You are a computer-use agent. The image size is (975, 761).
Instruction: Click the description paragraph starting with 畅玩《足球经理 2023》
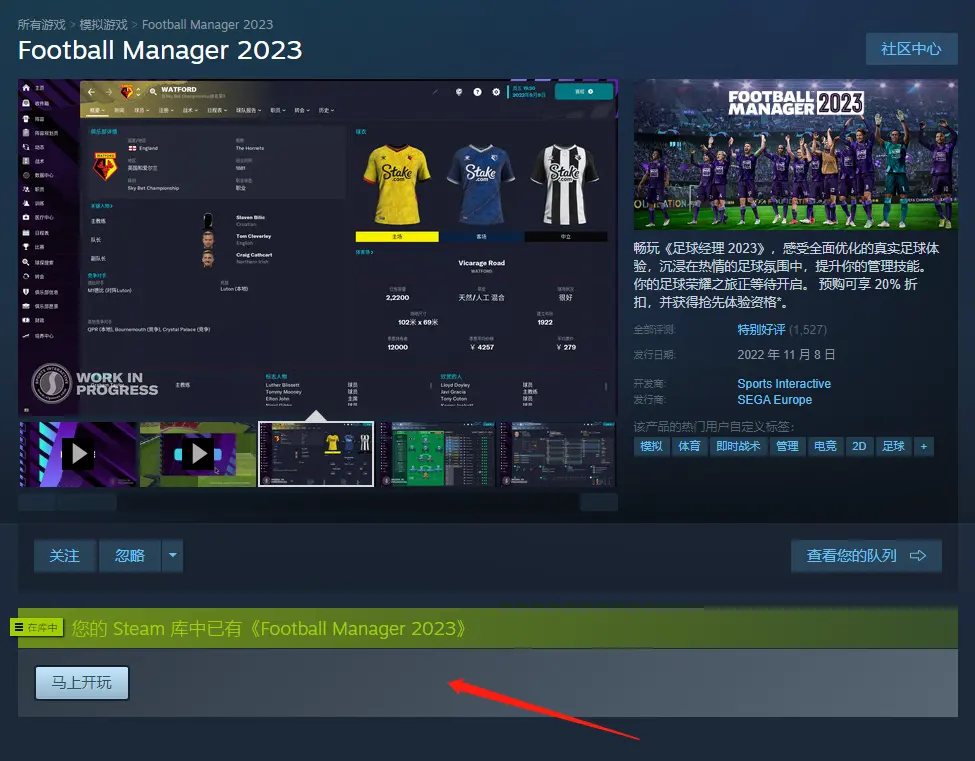pyautogui.click(x=787, y=275)
